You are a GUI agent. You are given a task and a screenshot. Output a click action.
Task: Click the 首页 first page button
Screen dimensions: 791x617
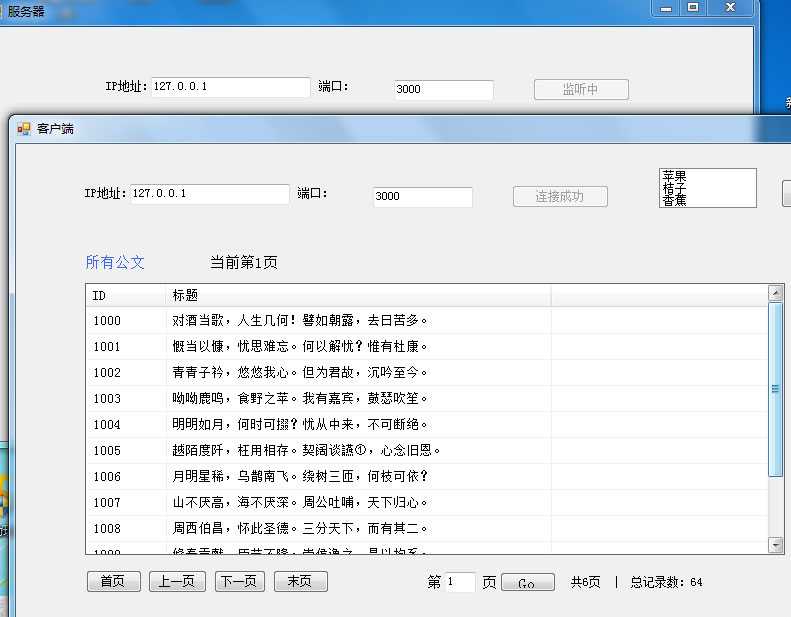[x=114, y=581]
